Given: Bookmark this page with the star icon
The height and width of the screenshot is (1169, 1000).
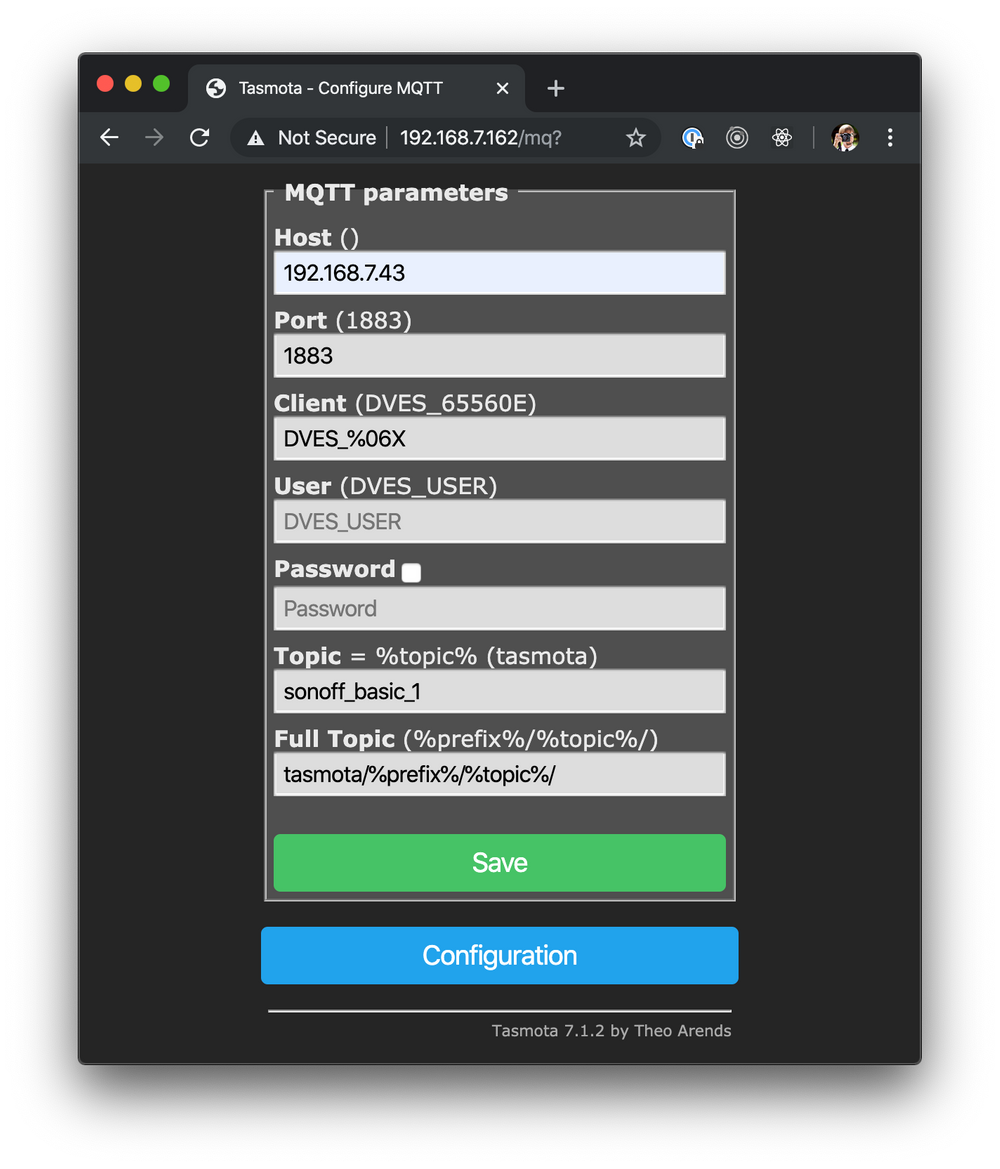Looking at the screenshot, I should (636, 138).
